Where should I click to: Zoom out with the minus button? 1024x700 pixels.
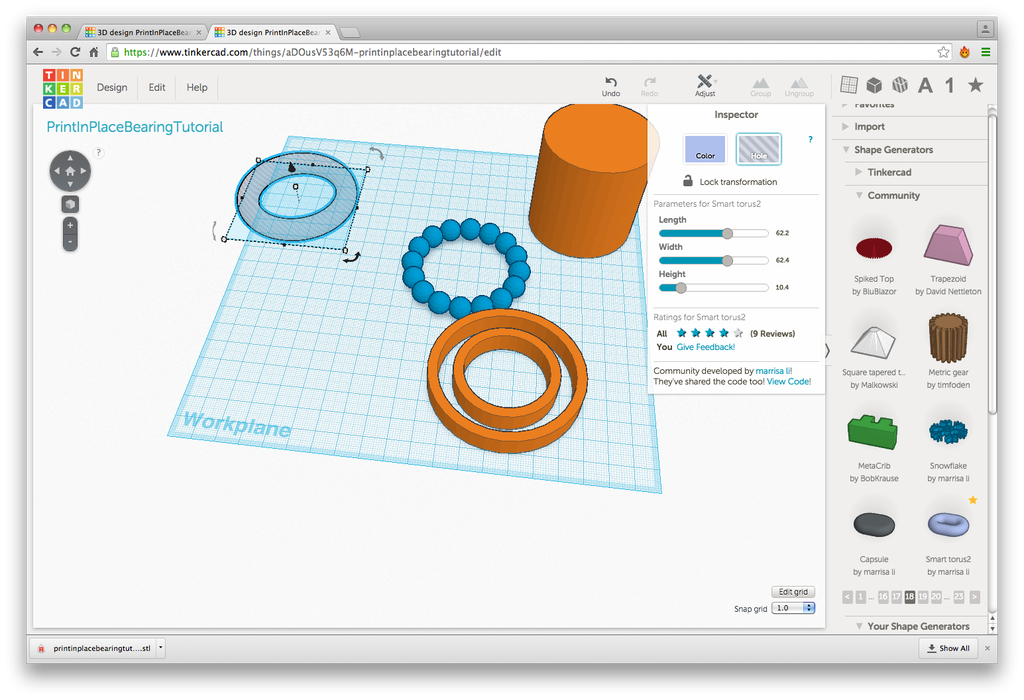(x=70, y=242)
